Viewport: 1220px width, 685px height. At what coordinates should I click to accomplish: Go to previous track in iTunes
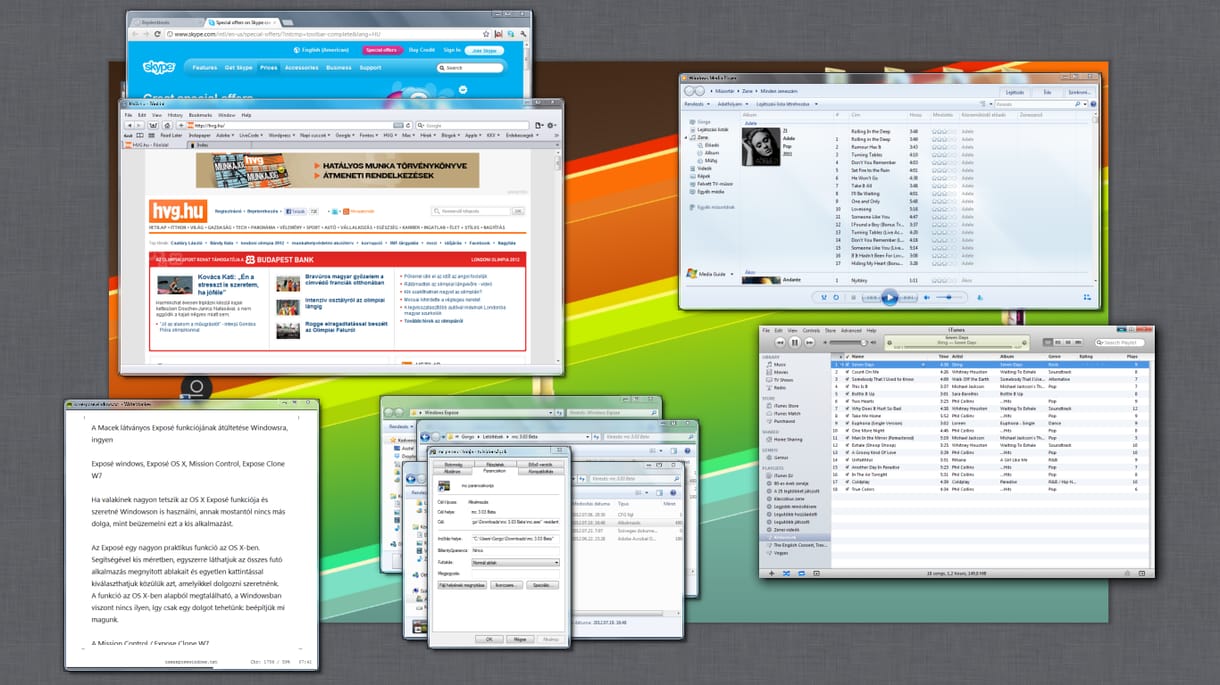click(x=780, y=342)
